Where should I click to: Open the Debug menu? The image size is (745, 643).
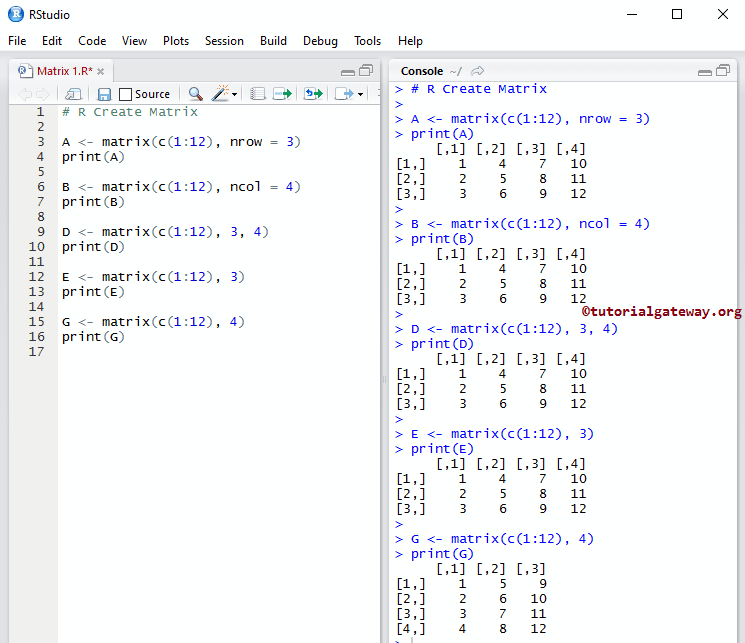click(320, 41)
